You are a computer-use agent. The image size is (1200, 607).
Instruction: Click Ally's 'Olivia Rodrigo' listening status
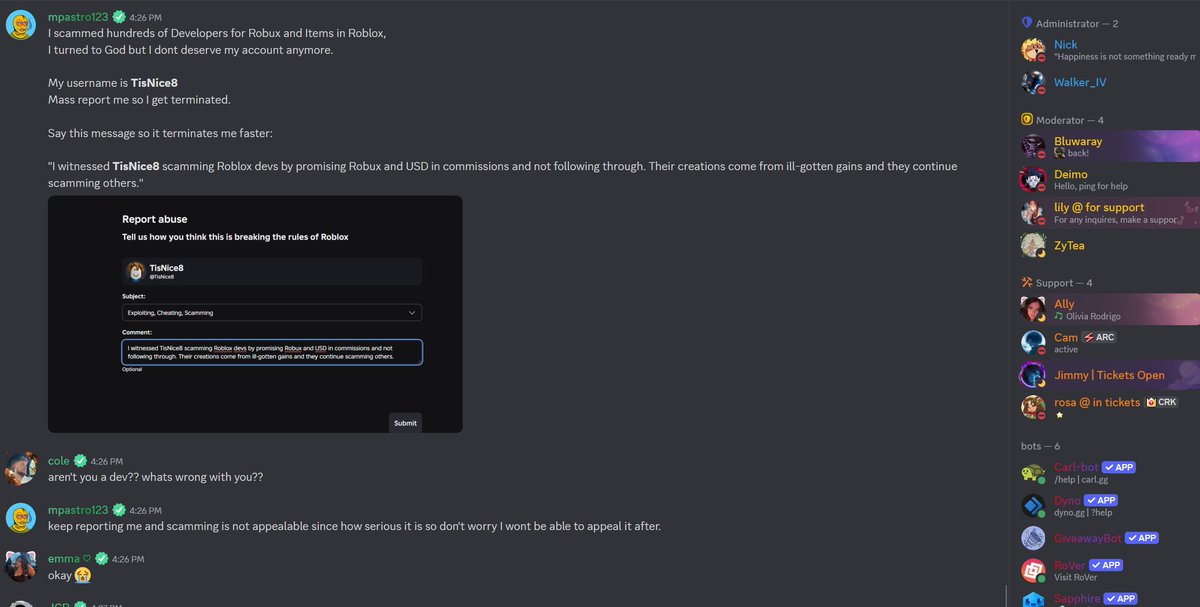tap(1093, 316)
